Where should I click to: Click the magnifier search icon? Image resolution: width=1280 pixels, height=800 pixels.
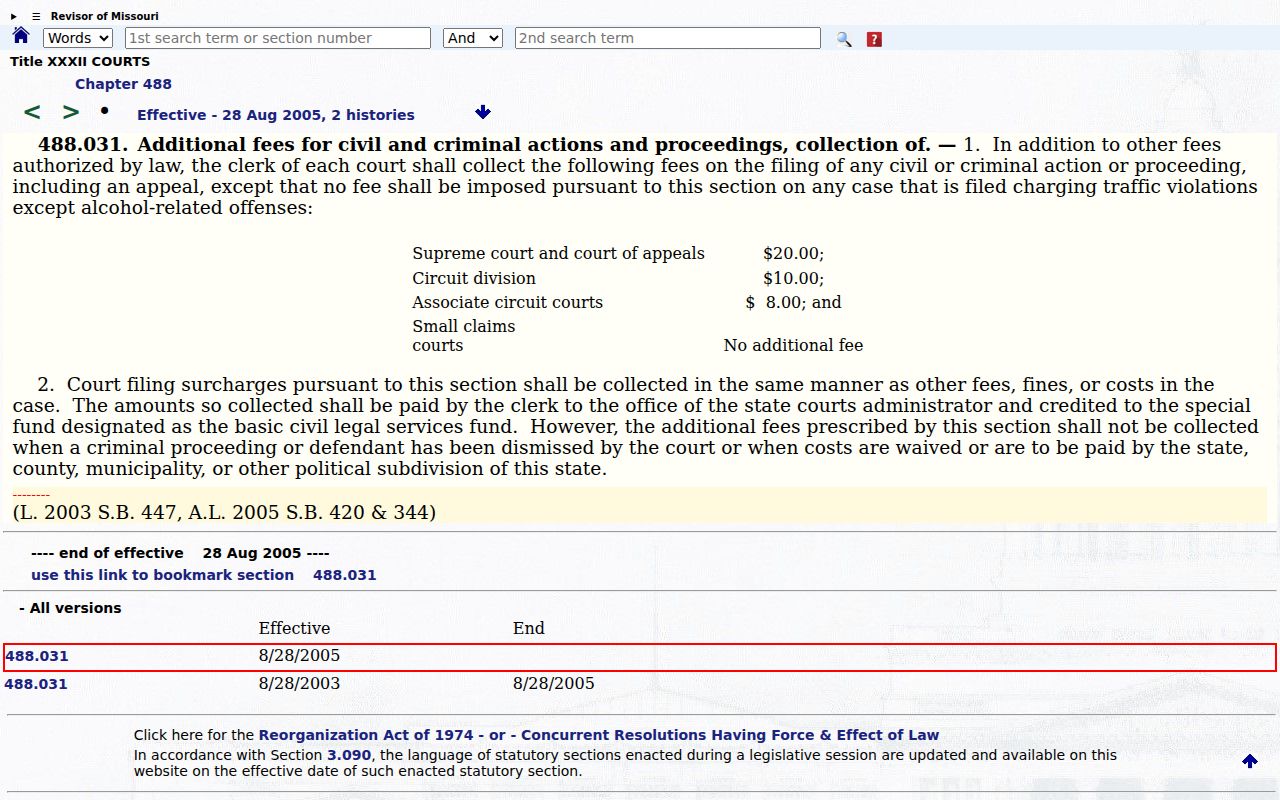point(844,39)
